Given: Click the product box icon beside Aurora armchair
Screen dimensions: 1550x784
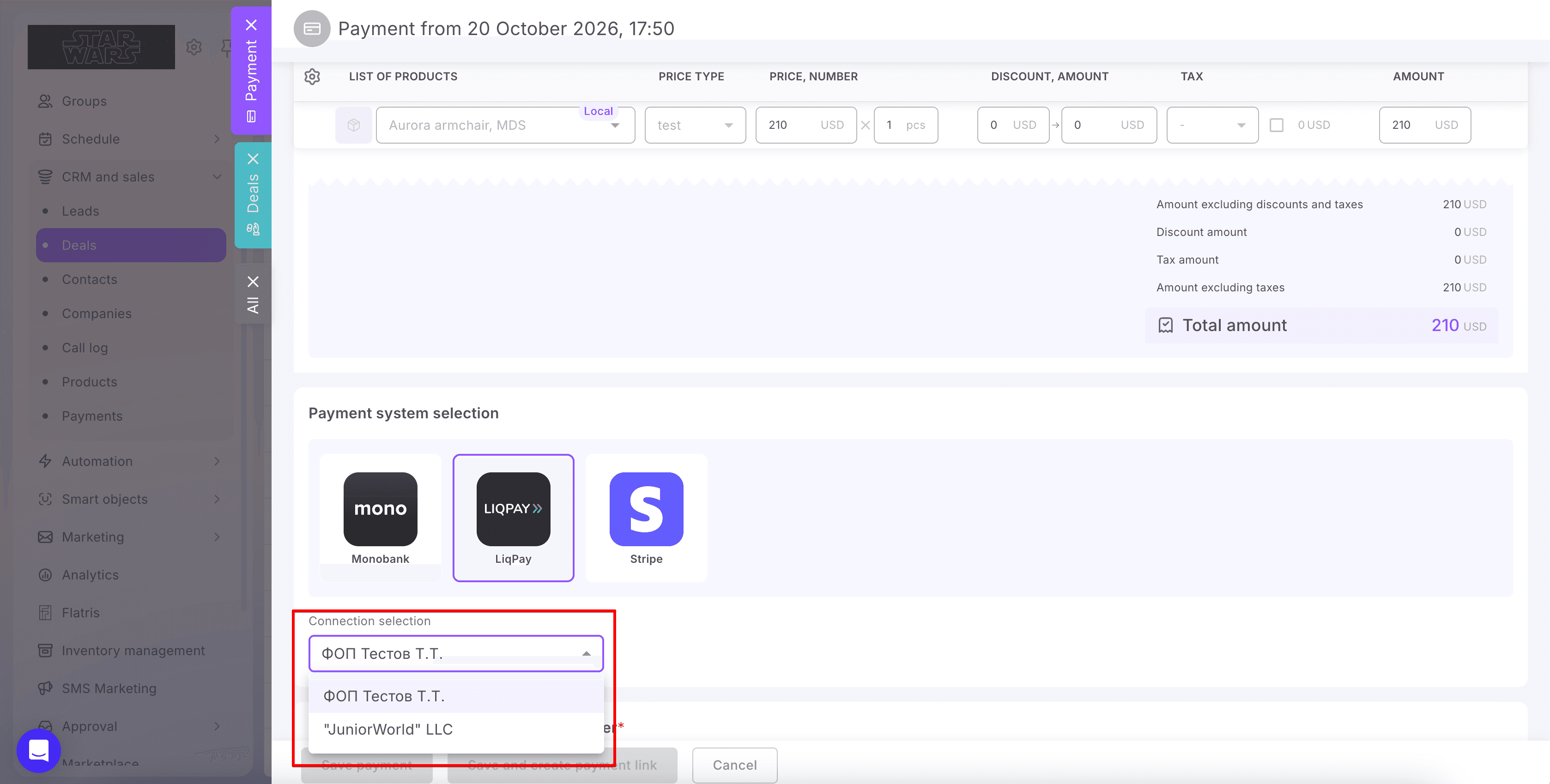Looking at the screenshot, I should click(x=354, y=125).
